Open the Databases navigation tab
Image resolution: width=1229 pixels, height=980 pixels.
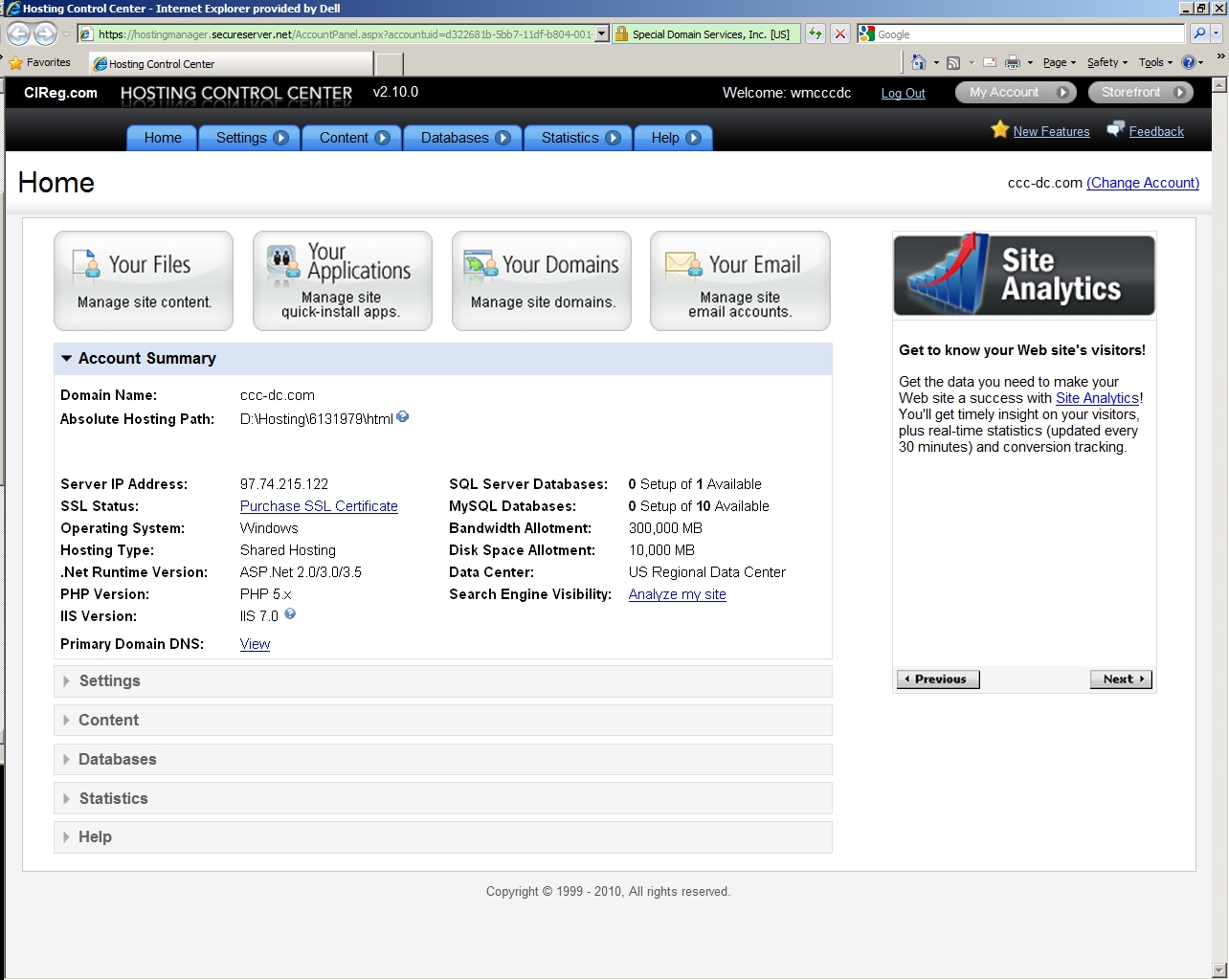pos(463,138)
